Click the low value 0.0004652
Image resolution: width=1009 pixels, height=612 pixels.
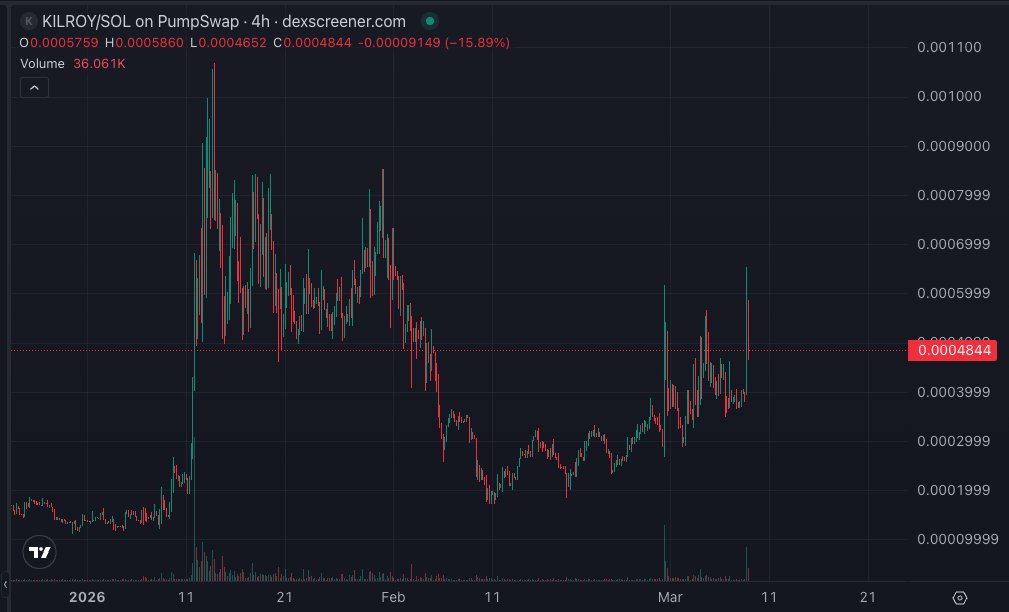click(x=232, y=42)
